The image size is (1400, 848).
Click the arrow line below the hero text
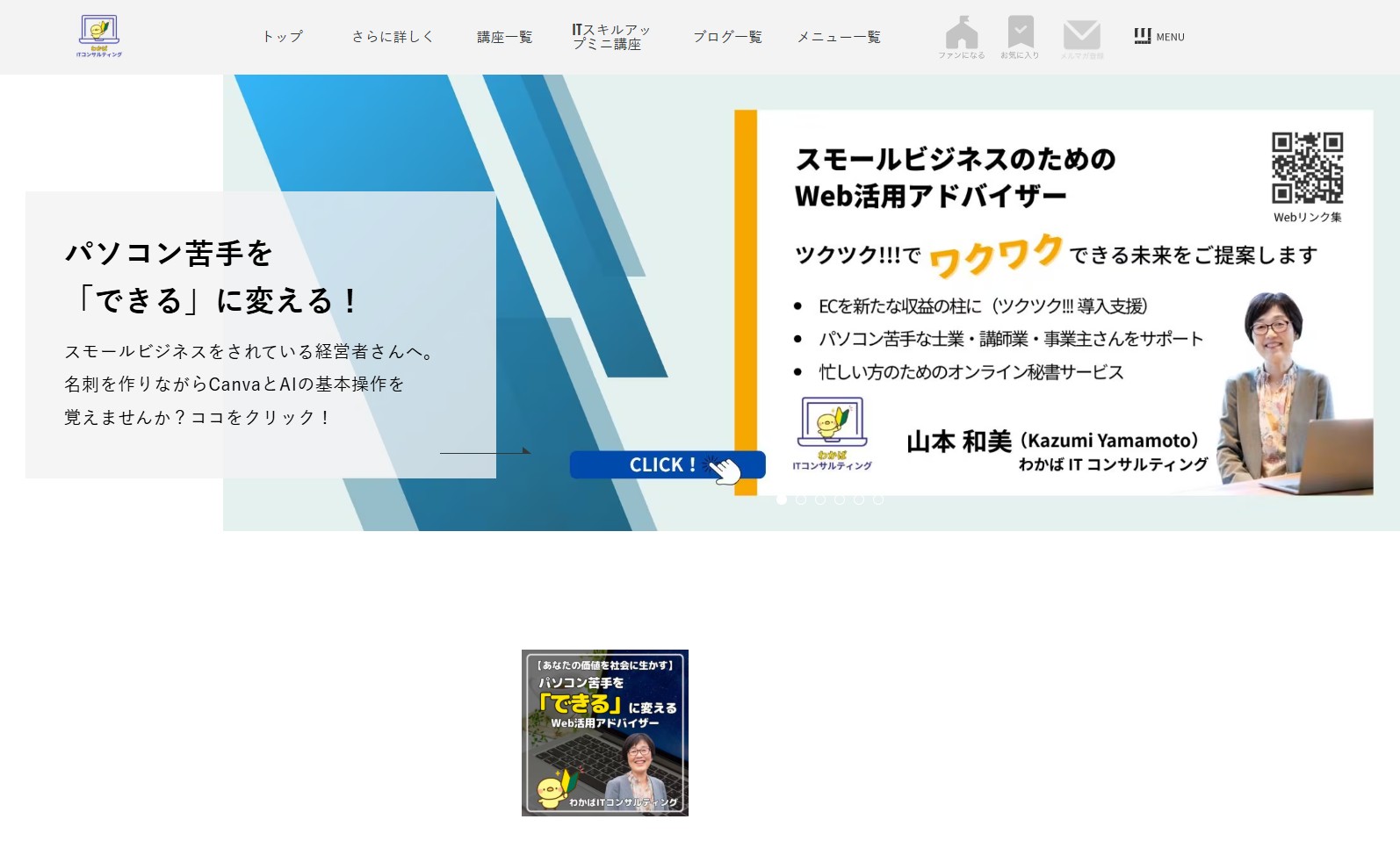[485, 452]
